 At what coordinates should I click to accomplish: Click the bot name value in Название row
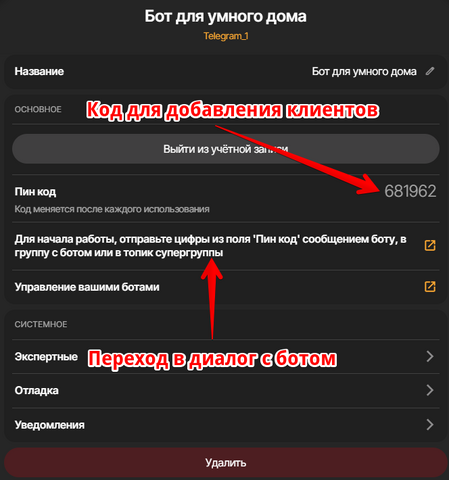pyautogui.click(x=364, y=71)
